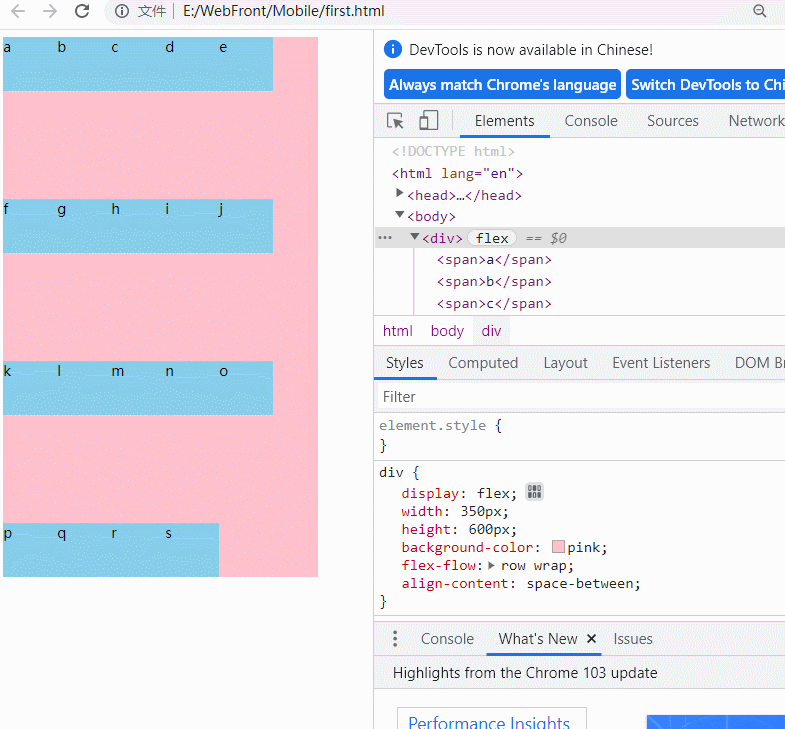Select the span a element in DOM tree

click(x=494, y=259)
